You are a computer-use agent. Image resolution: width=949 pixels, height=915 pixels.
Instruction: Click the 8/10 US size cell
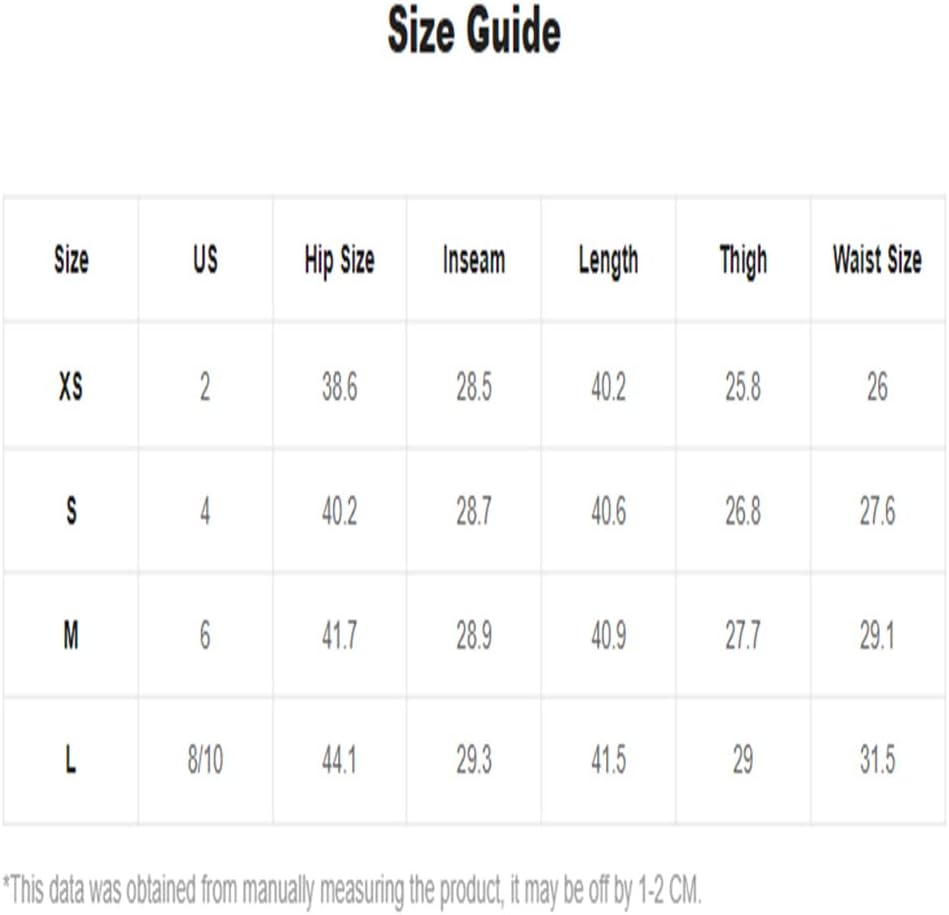[x=205, y=759]
